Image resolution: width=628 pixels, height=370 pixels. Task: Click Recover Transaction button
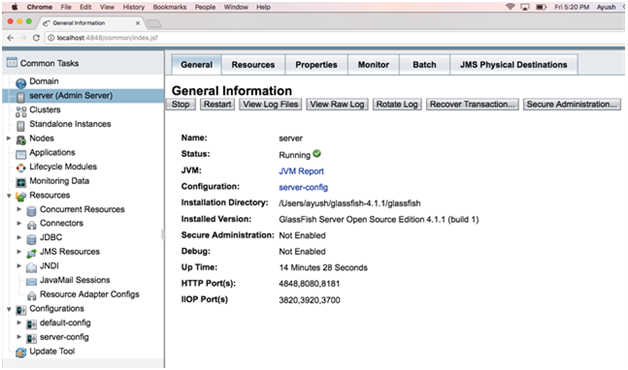472,105
